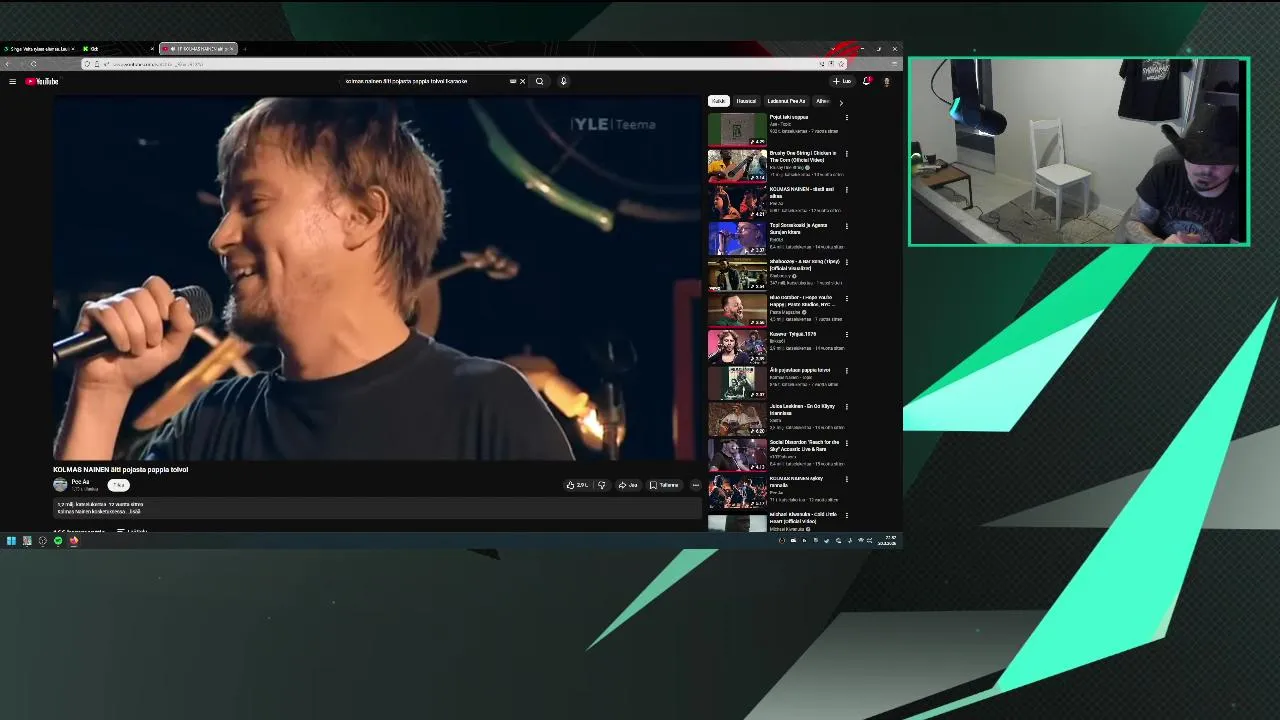Open Juice Leskinen video thumbnail
This screenshot has height=720, width=1280.
(x=737, y=418)
